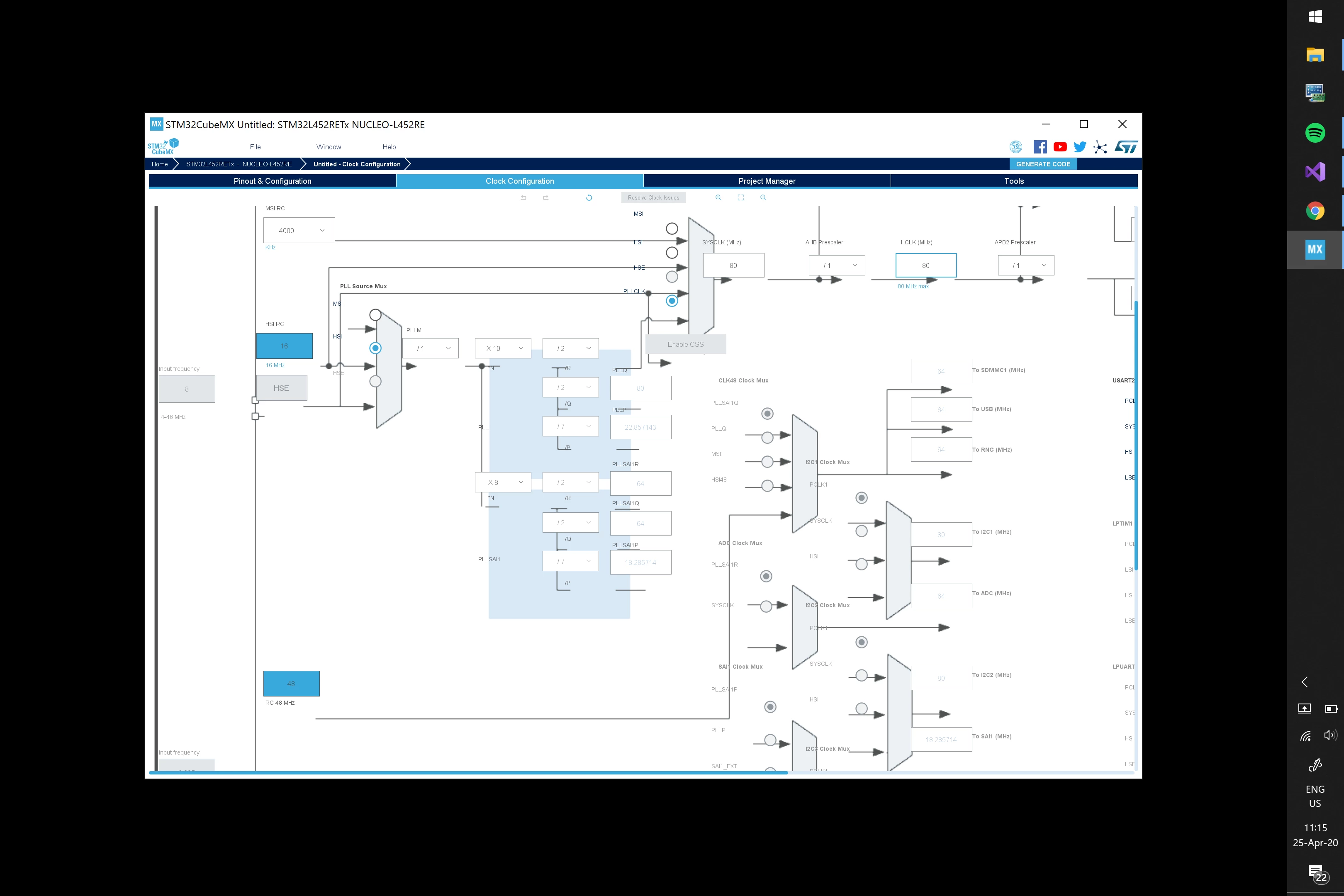Click the STM32CubeMX taskbar icon
1344x896 pixels.
pyautogui.click(x=1315, y=249)
